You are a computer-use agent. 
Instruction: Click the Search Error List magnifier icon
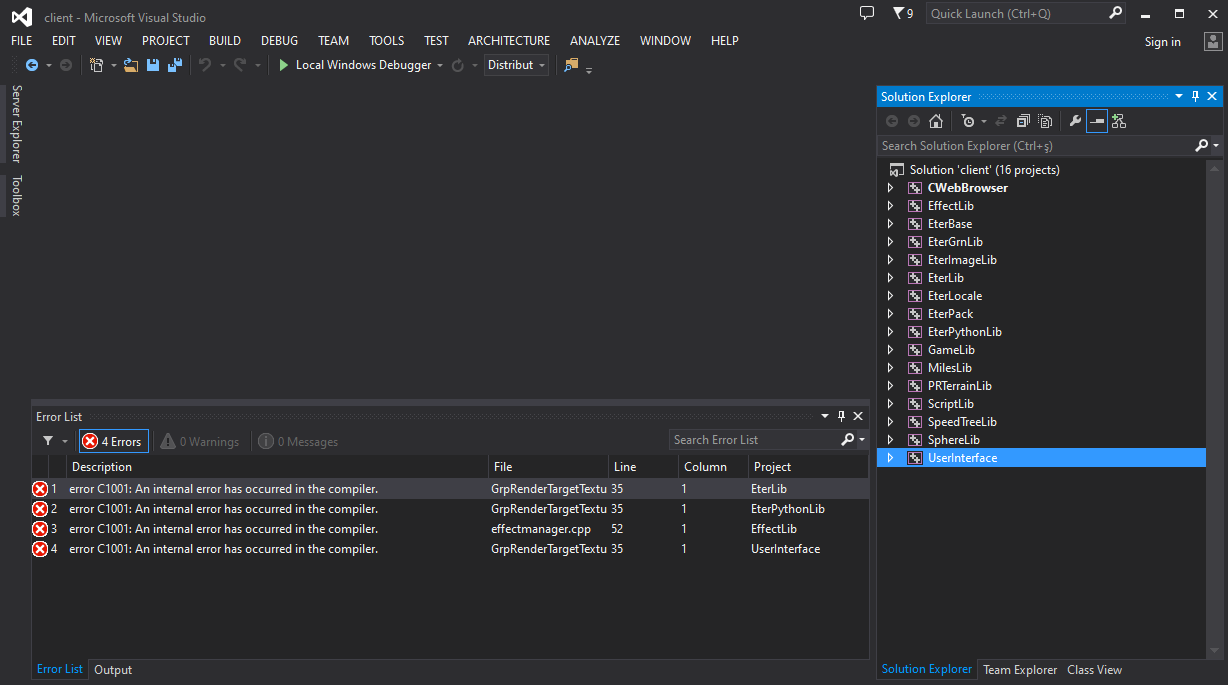[847, 440]
